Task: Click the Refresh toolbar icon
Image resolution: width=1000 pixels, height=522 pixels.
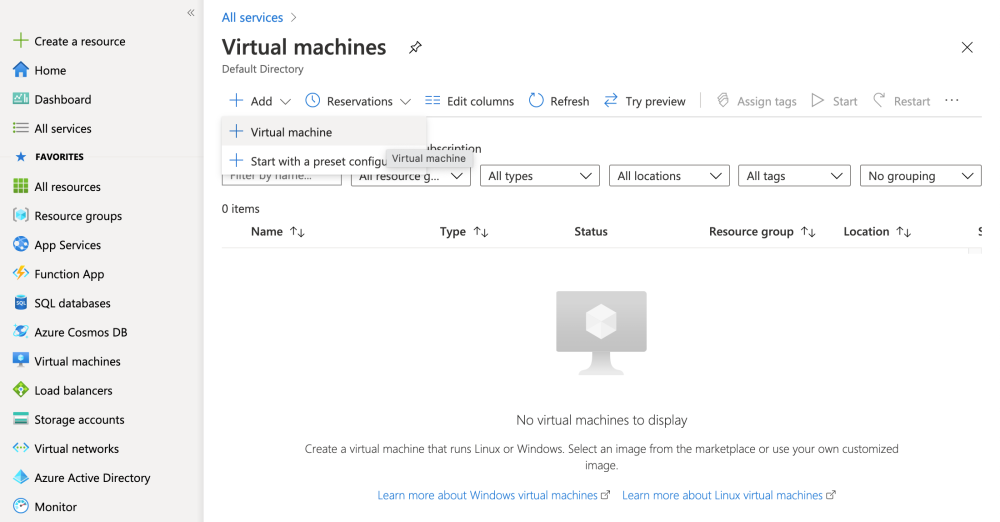Action: coord(537,101)
